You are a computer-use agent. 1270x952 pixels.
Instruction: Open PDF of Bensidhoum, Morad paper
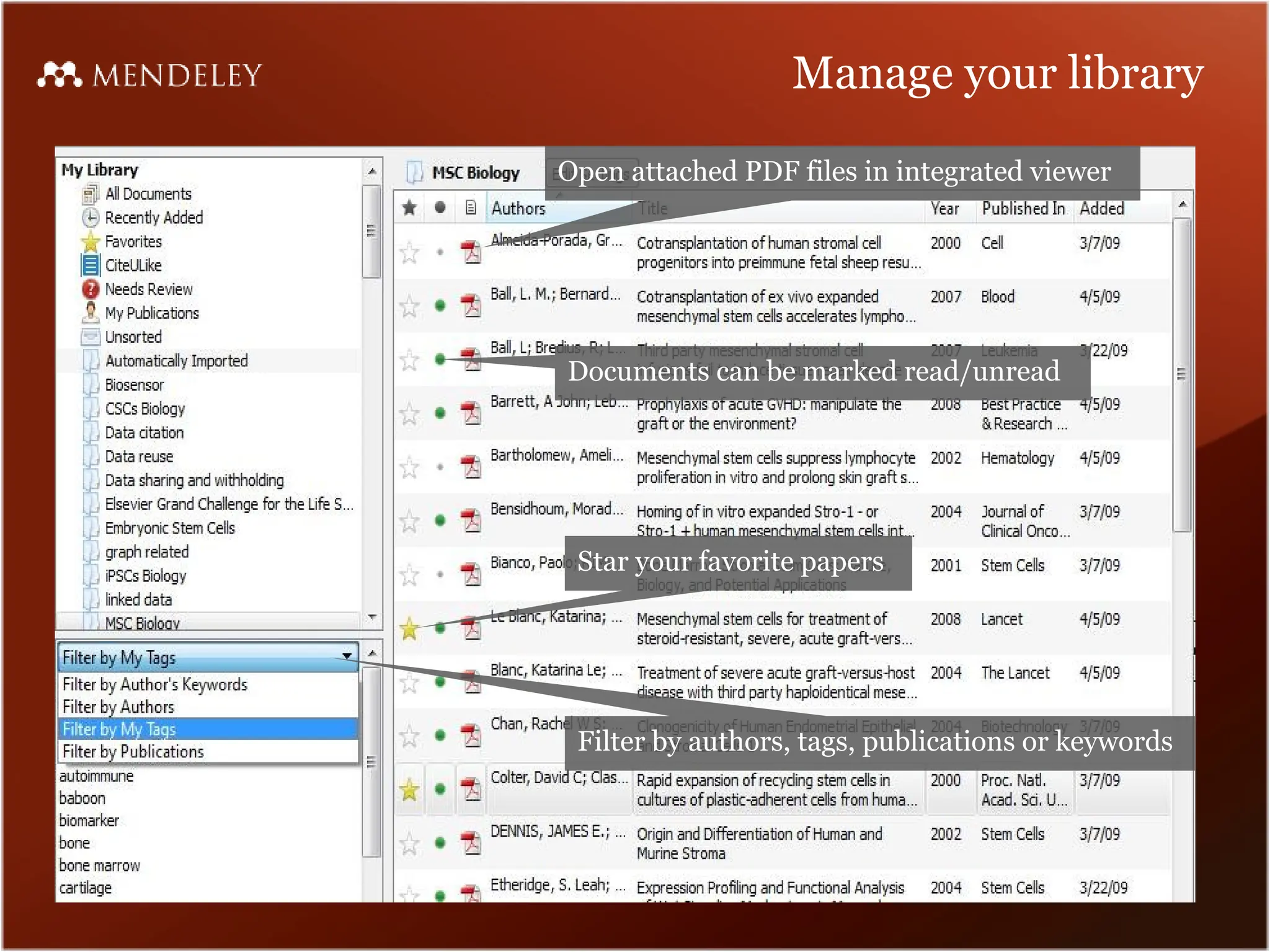coord(471,520)
